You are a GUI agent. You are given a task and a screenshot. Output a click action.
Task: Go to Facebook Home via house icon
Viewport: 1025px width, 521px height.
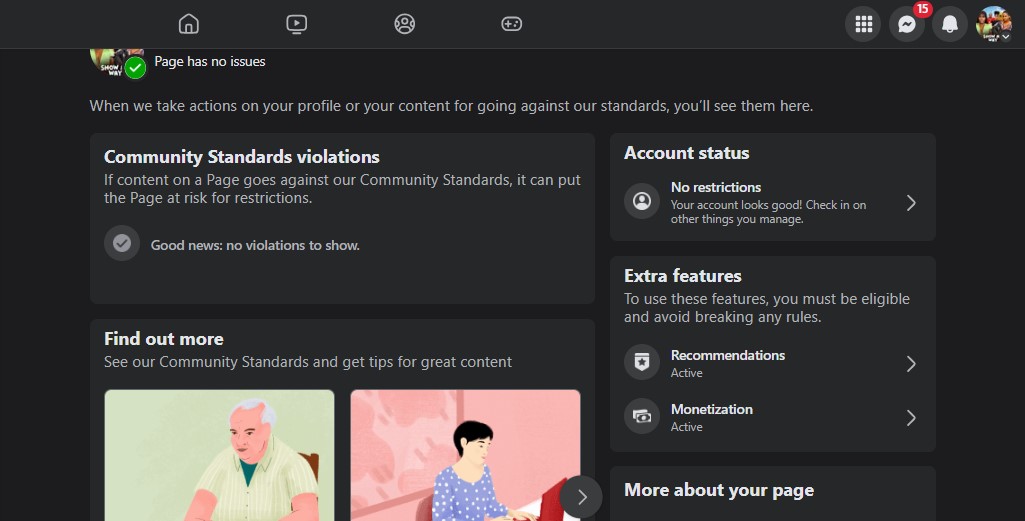[189, 24]
